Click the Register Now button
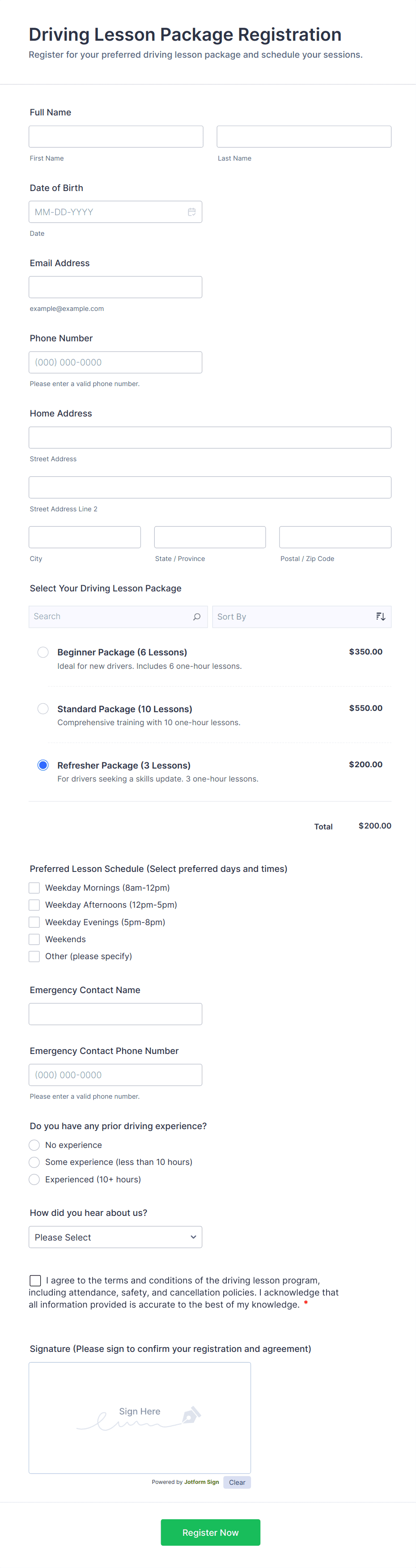 pos(210,1532)
